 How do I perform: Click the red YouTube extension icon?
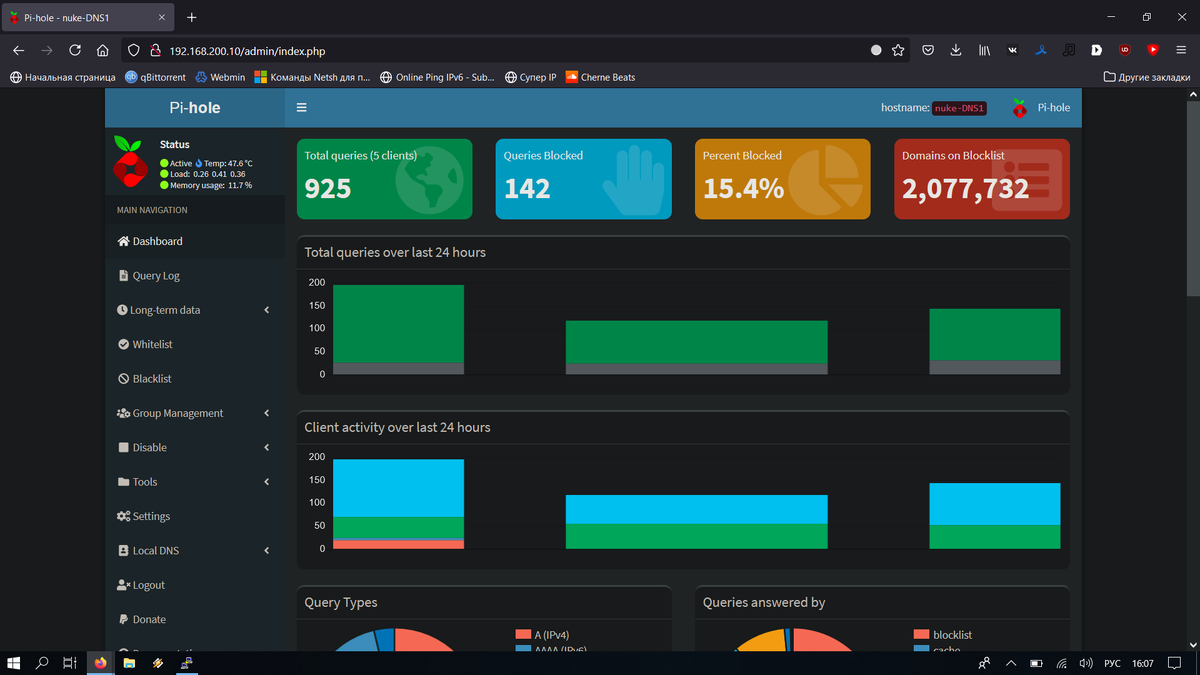click(1153, 50)
